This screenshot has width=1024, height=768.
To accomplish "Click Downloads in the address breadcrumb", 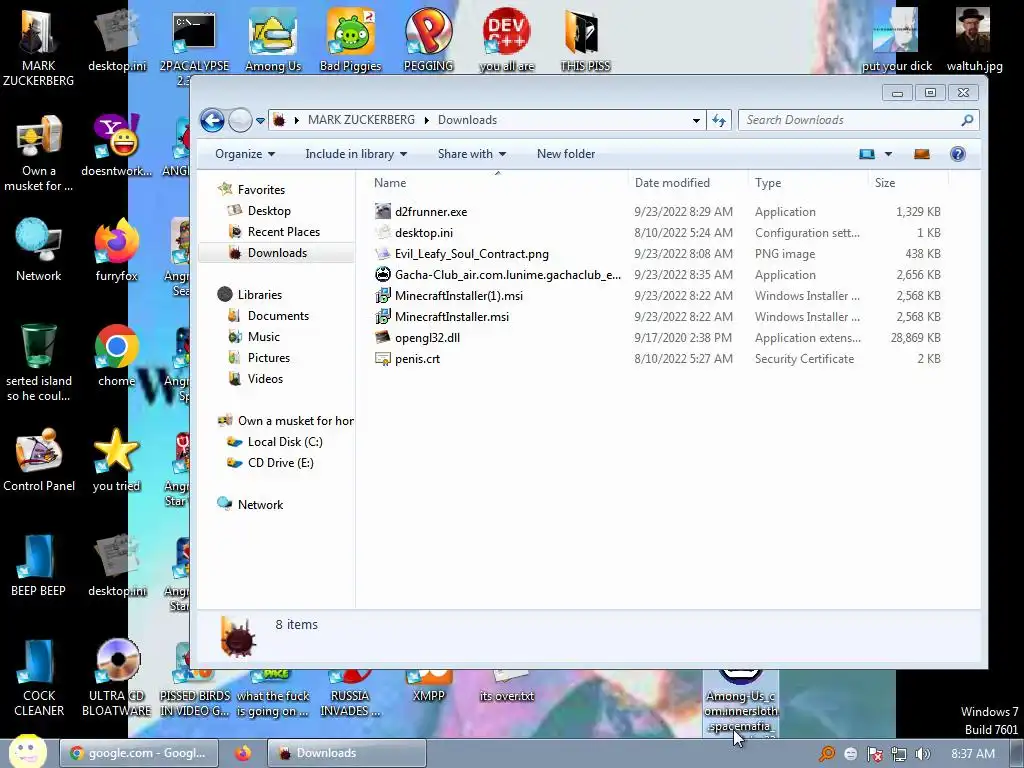I will click(467, 120).
